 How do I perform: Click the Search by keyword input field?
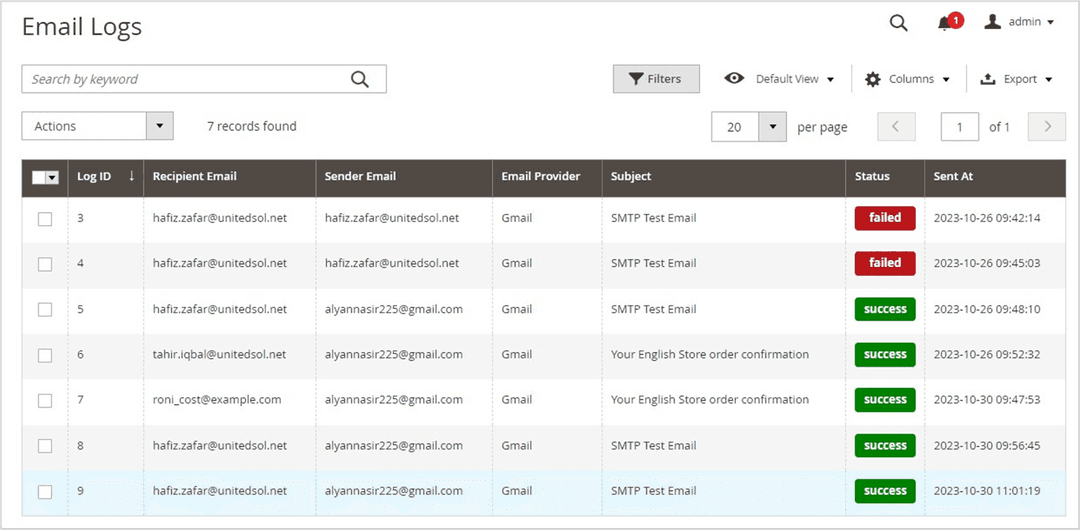point(185,79)
